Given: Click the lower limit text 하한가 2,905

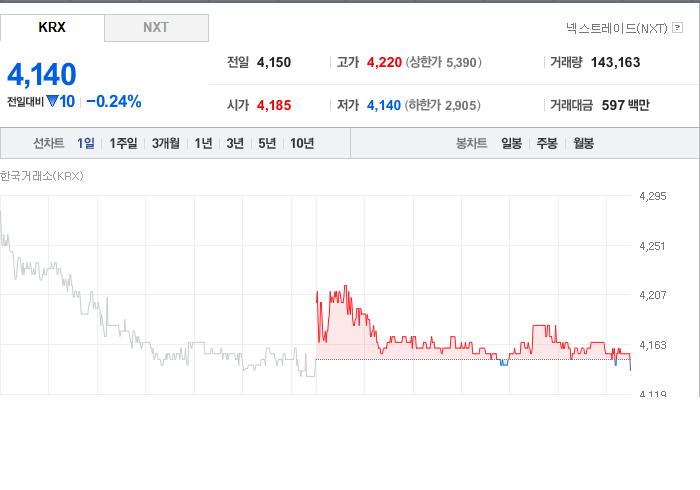Looking at the screenshot, I should pos(443,105).
